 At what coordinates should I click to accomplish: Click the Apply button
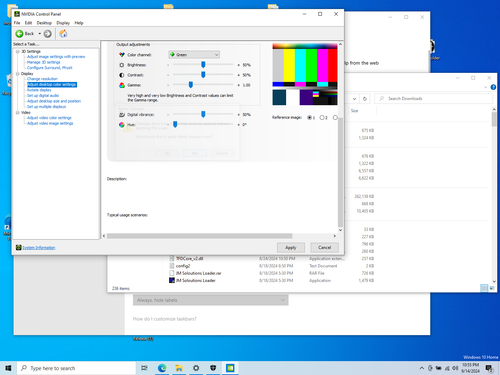(291, 247)
